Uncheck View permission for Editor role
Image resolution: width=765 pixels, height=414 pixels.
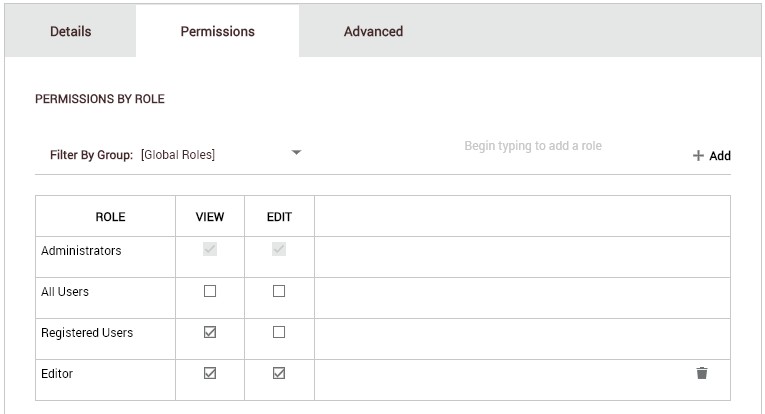210,373
